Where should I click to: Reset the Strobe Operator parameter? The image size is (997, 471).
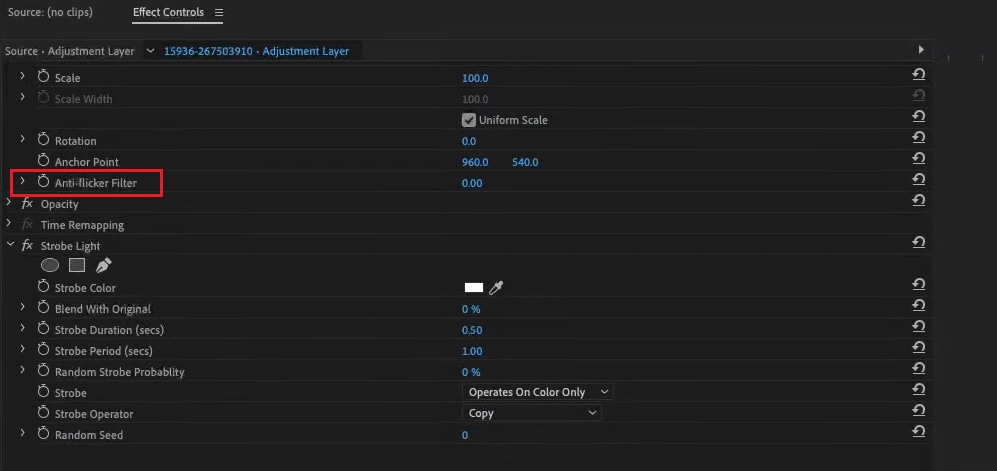click(918, 410)
